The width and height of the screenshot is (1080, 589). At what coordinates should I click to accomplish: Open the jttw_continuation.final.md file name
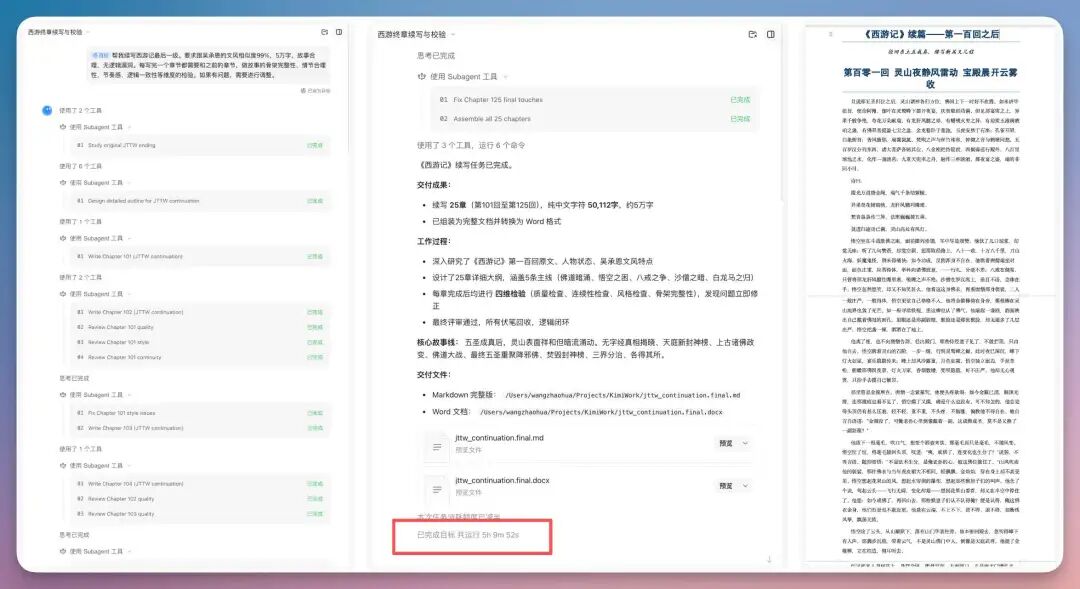coord(499,437)
